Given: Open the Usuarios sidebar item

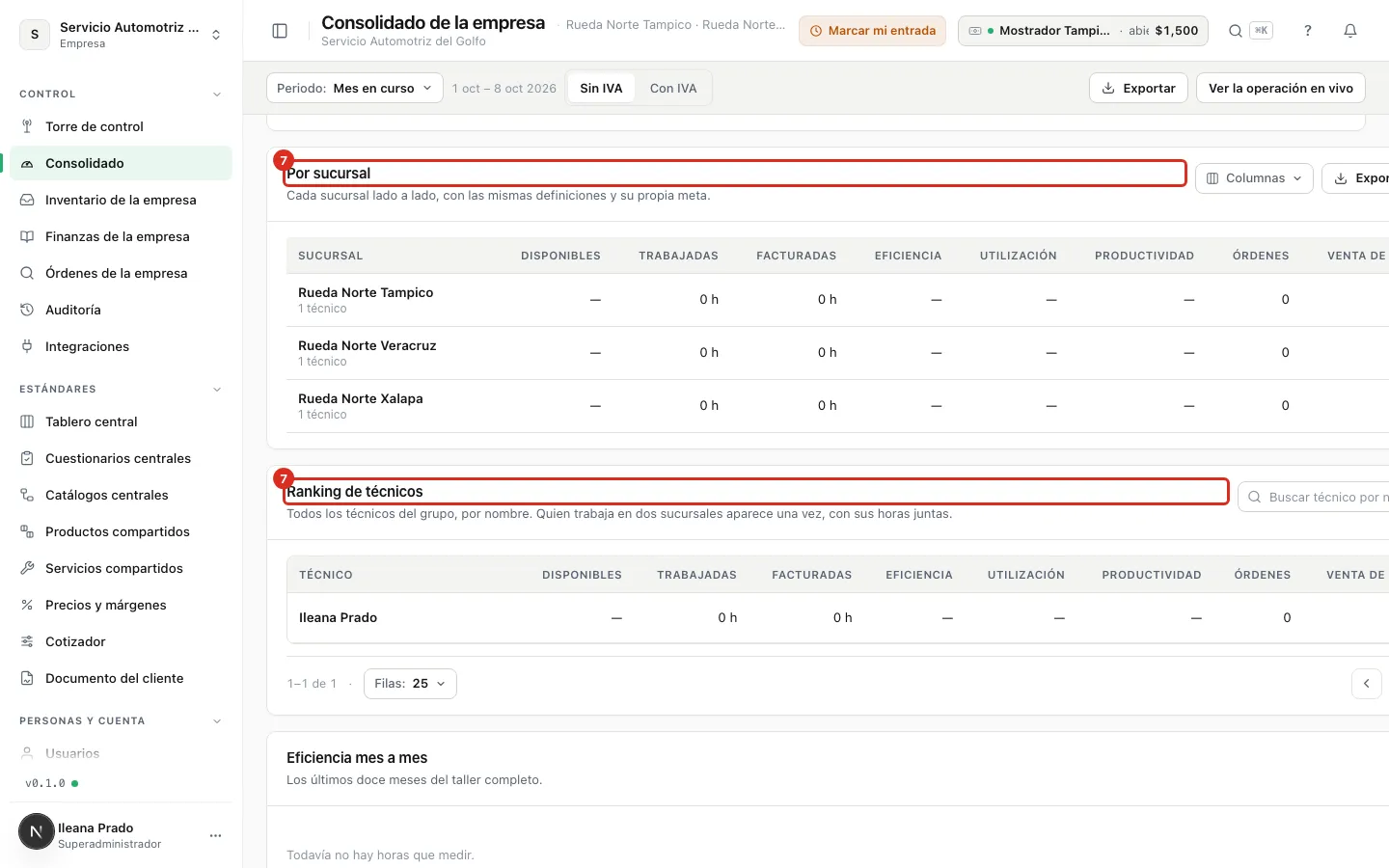Looking at the screenshot, I should tap(121, 753).
